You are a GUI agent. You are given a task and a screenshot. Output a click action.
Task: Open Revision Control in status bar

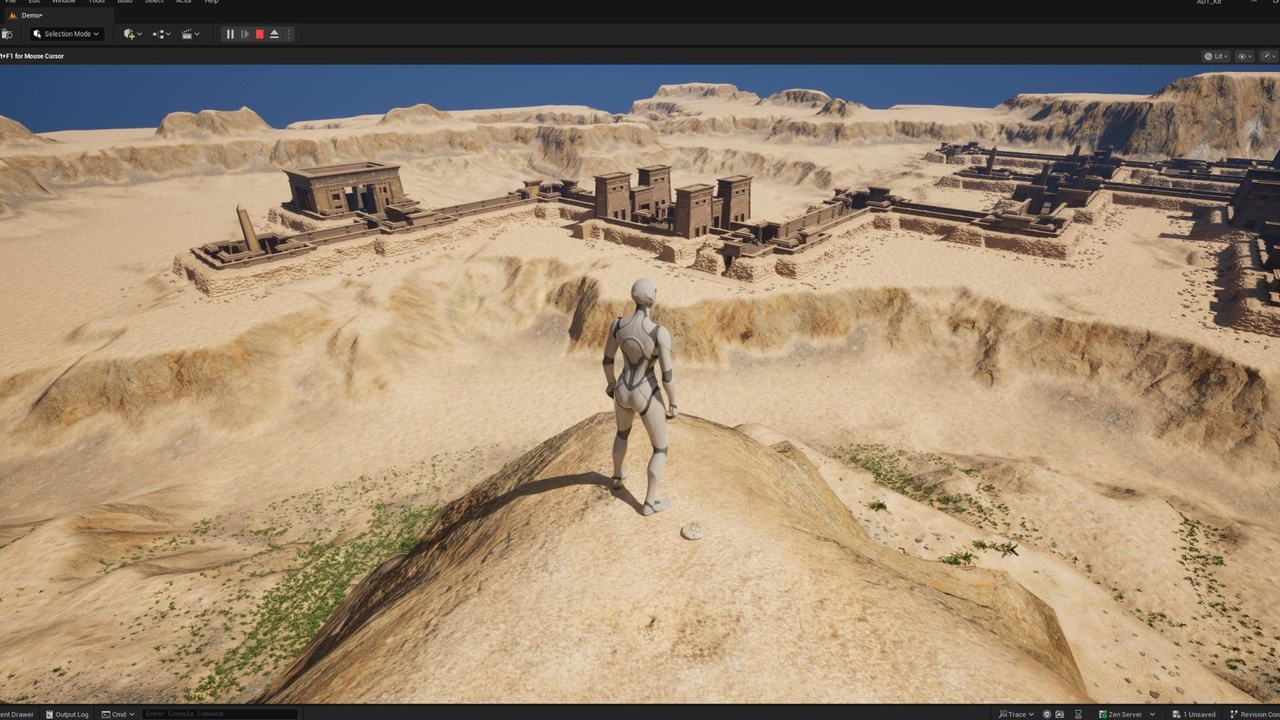pos(1254,714)
